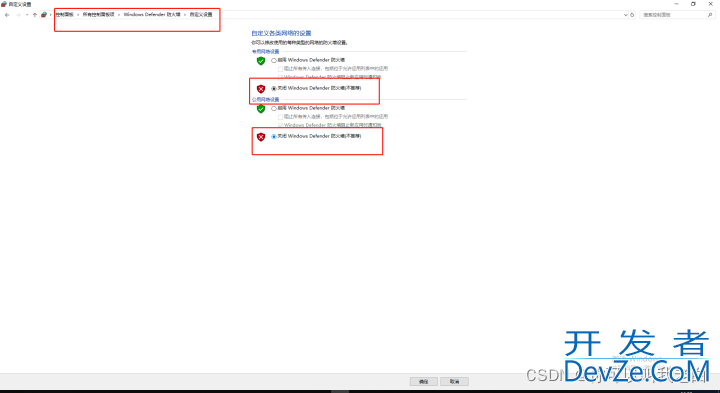Click red shield icon under 专用网络设置
The height and width of the screenshot is (393, 720).
261,89
